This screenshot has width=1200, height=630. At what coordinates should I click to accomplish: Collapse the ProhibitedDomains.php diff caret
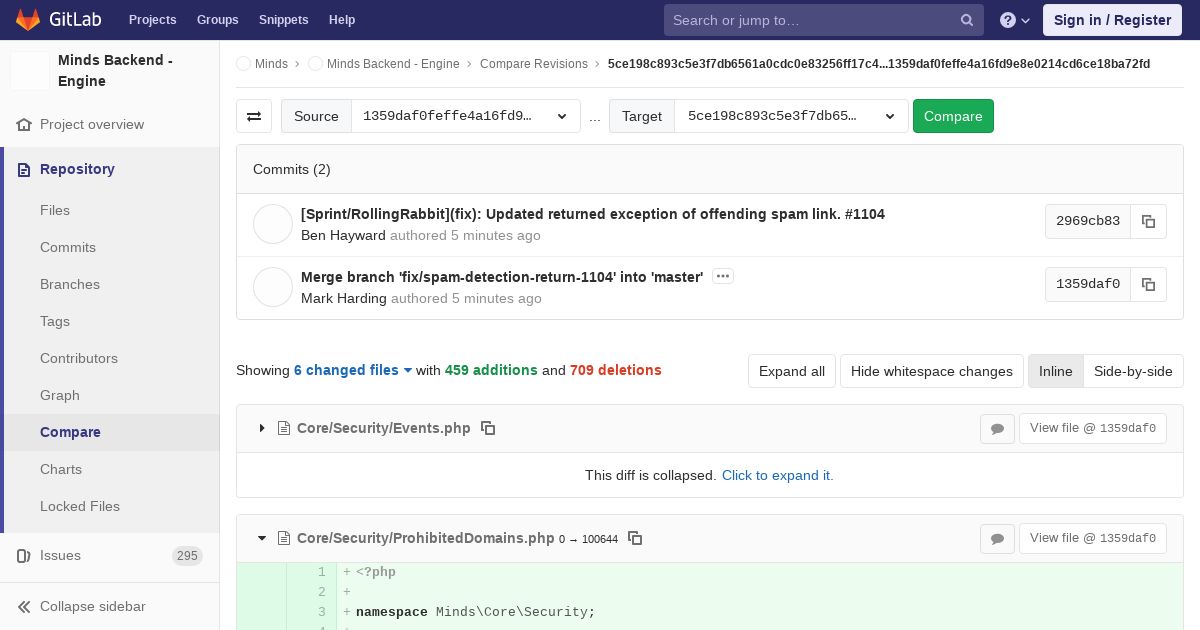point(262,538)
